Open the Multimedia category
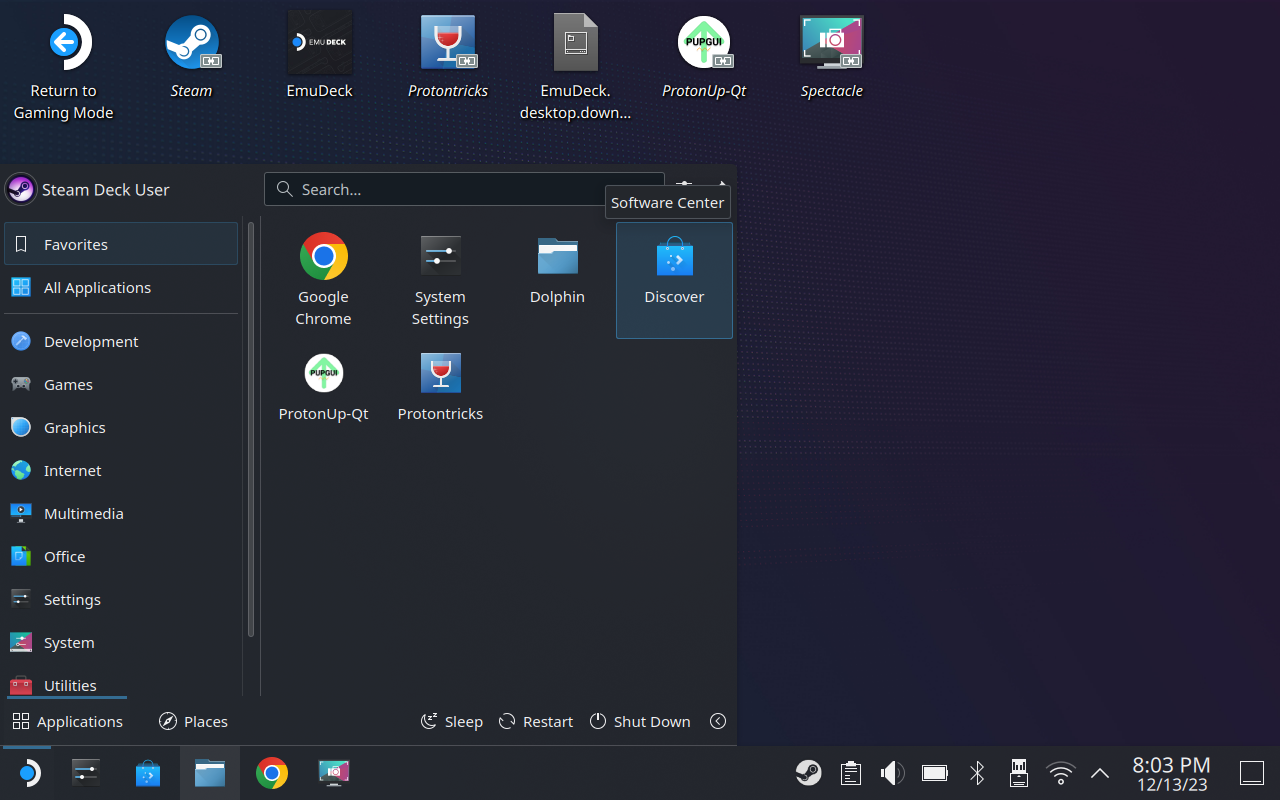The height and width of the screenshot is (800, 1280). [x=121, y=513]
